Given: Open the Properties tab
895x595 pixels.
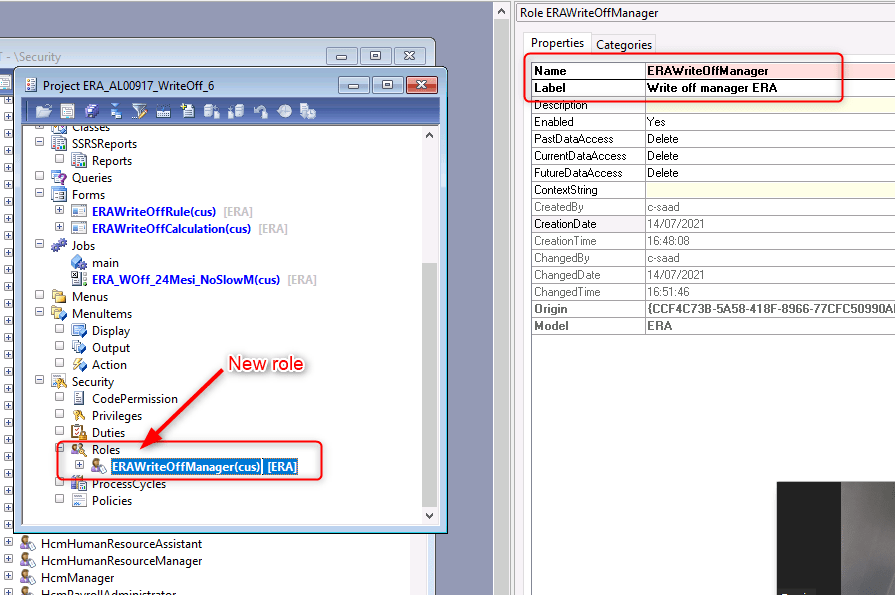Looking at the screenshot, I should pyautogui.click(x=557, y=43).
